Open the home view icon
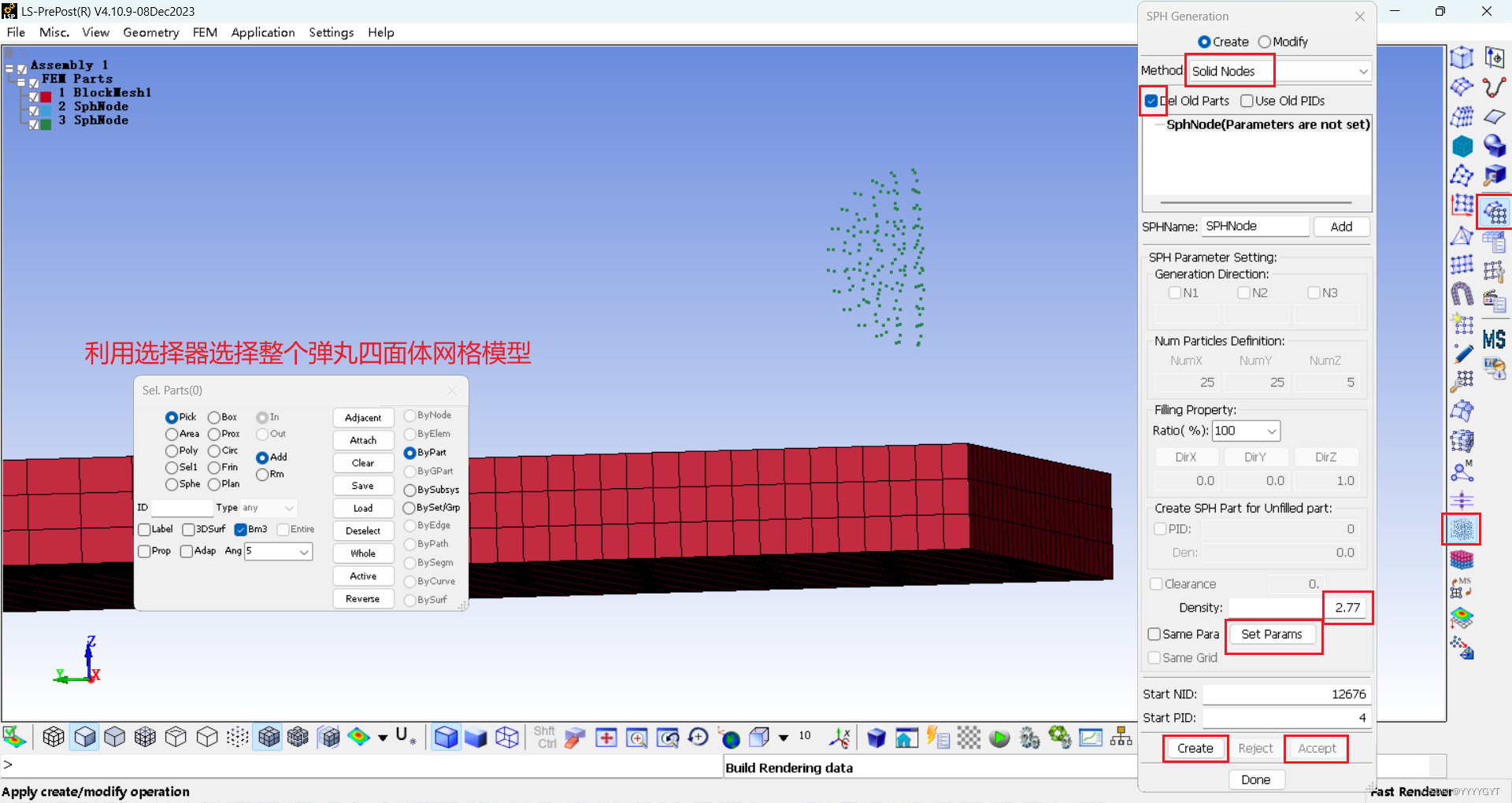Image resolution: width=1512 pixels, height=803 pixels. [907, 738]
